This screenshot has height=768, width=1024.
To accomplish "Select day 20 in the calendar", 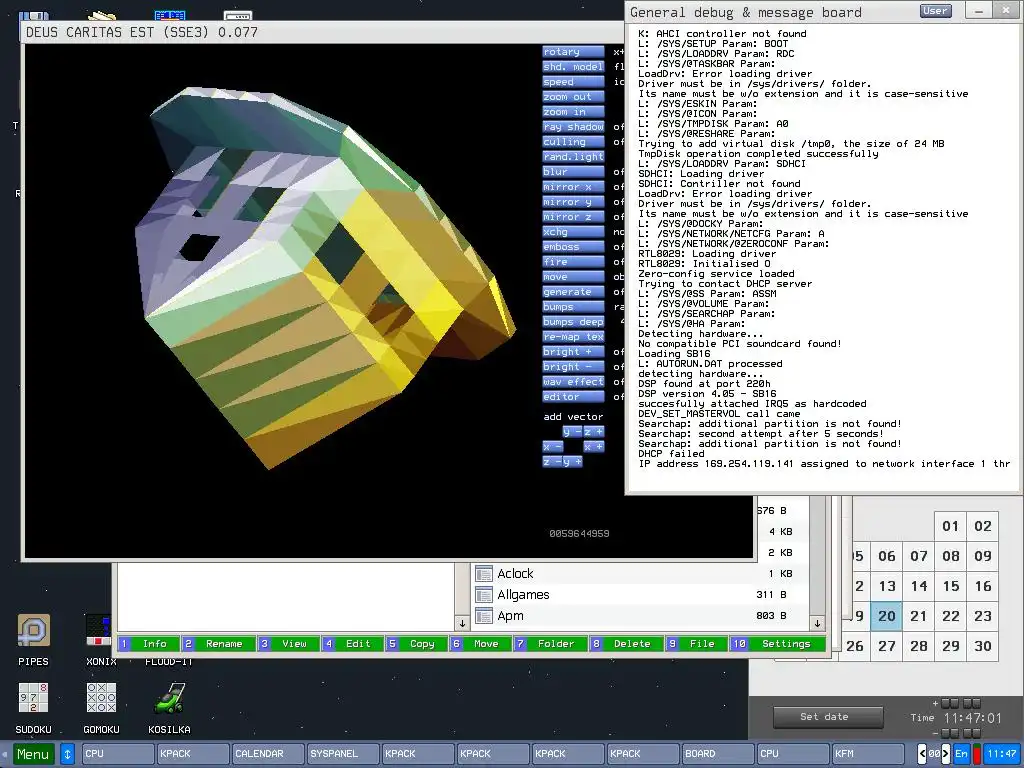I will point(886,616).
